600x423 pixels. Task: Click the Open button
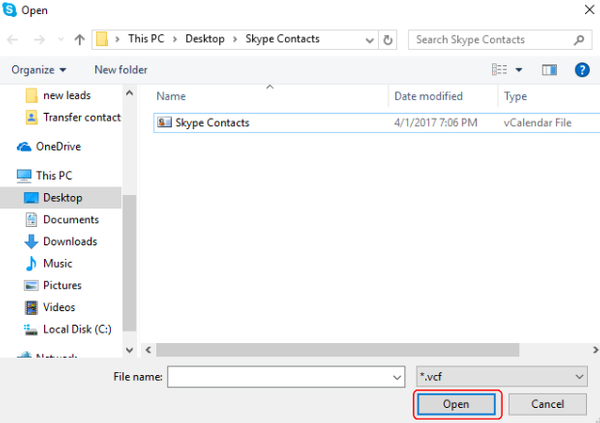[x=456, y=404]
